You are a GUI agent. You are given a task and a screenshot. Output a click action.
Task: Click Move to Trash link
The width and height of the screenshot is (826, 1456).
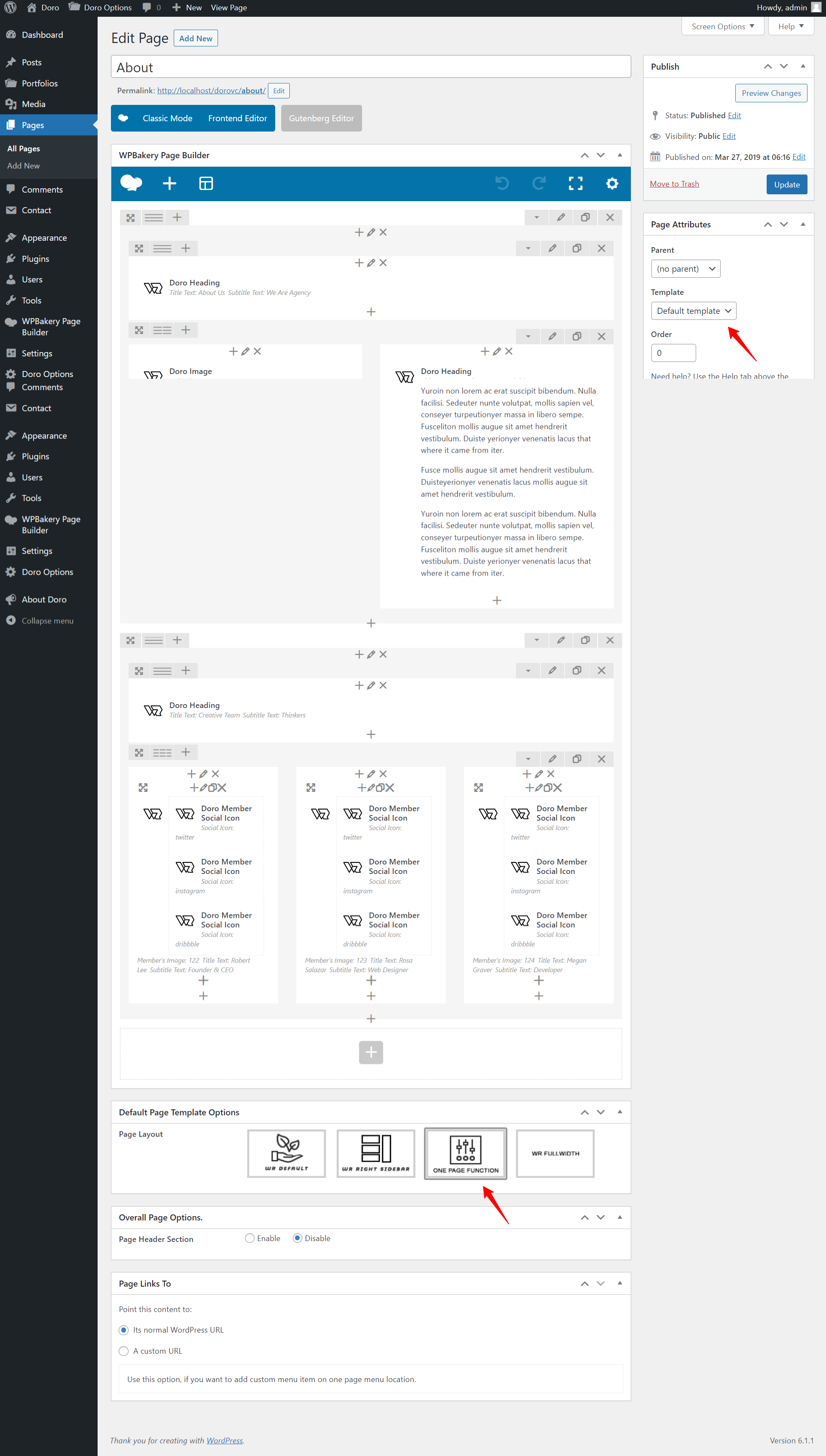674,184
